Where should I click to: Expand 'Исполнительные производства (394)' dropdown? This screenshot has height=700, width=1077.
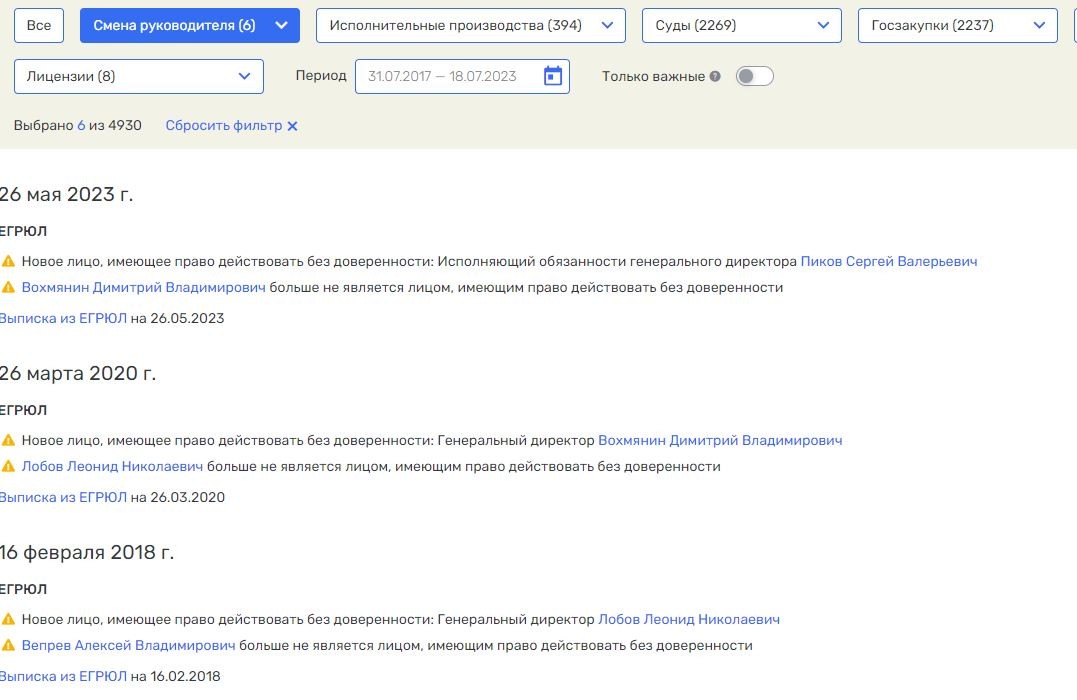click(x=471, y=25)
